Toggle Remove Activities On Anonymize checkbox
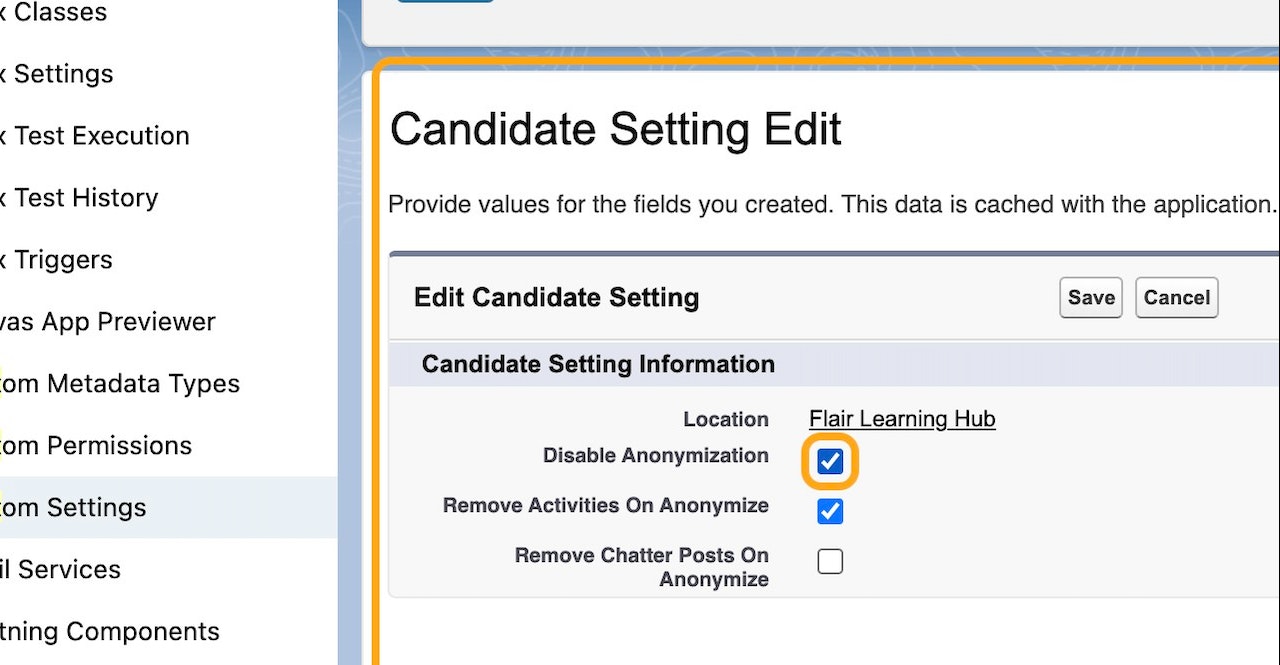This screenshot has width=1280, height=665. click(830, 512)
